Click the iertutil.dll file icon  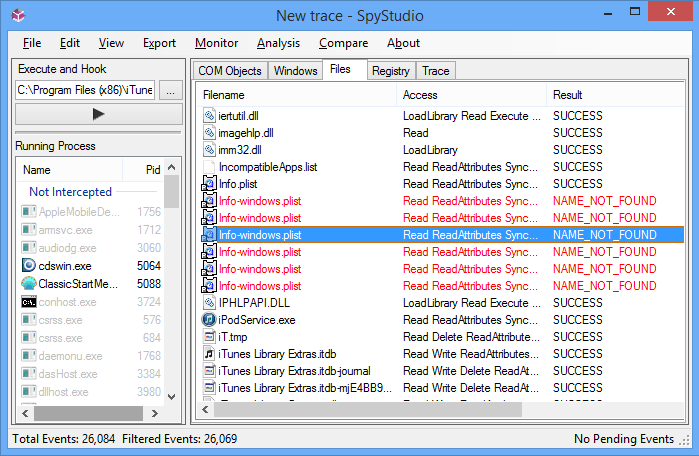[209, 116]
